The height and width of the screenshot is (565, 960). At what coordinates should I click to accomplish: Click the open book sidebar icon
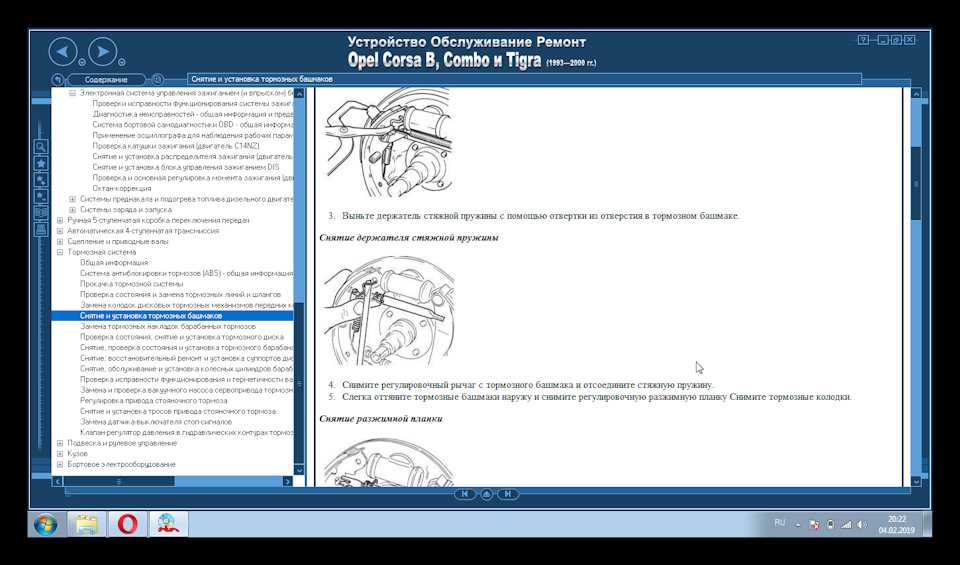coord(40,213)
